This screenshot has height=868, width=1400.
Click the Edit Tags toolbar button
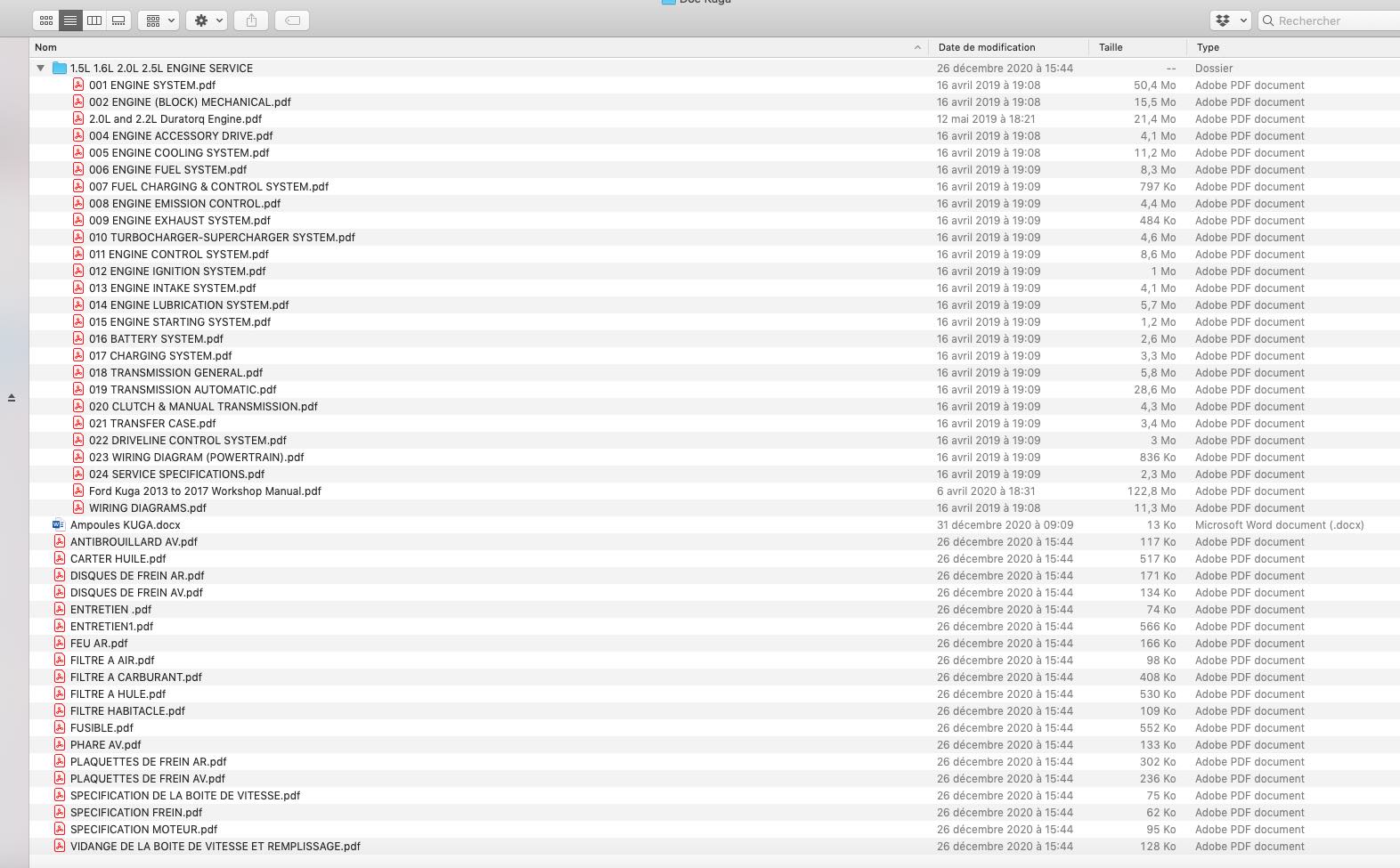(292, 20)
